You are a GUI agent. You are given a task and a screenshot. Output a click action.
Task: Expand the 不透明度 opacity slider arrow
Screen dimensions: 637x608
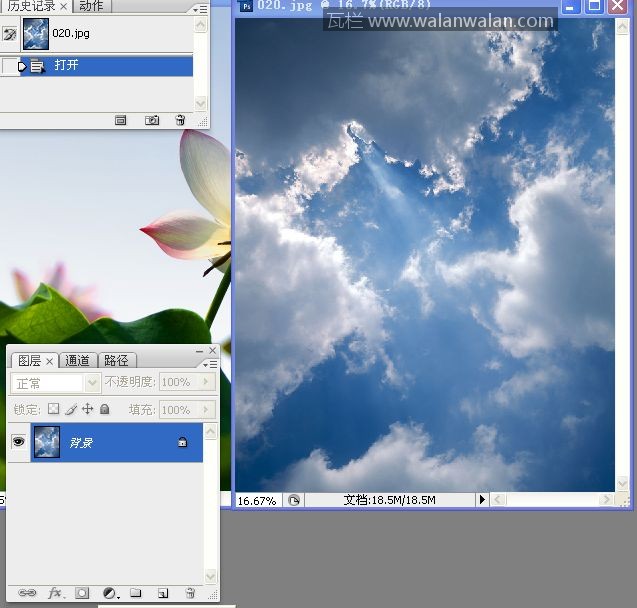click(x=207, y=382)
